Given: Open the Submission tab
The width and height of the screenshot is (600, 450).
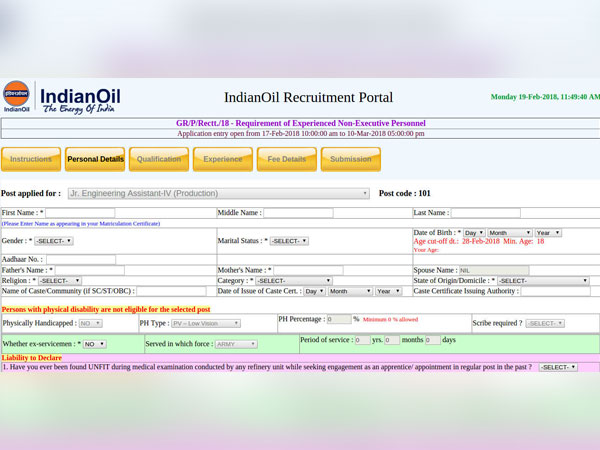Looking at the screenshot, I should pyautogui.click(x=351, y=159).
